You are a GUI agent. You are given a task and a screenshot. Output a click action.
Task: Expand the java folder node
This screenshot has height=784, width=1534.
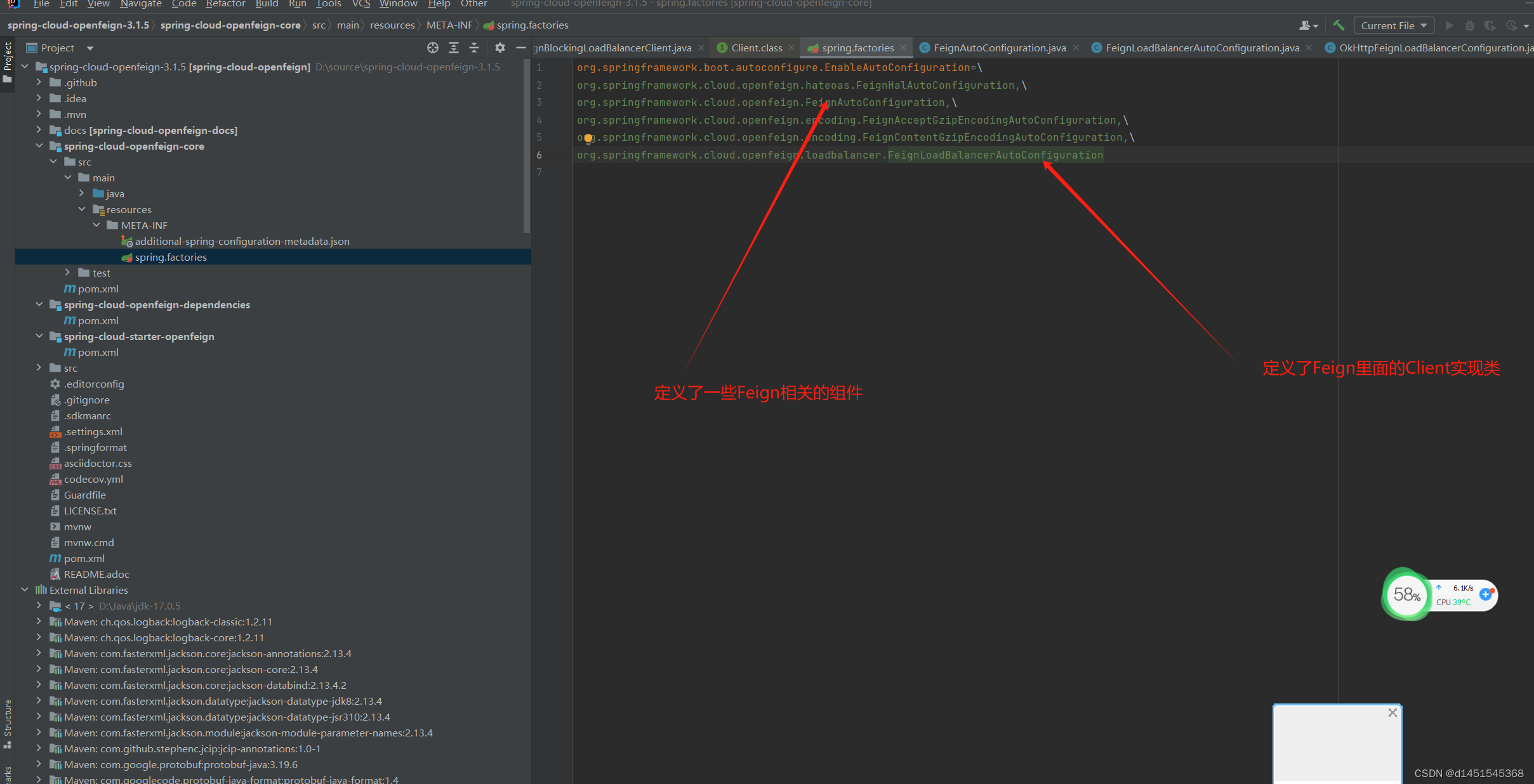coord(82,193)
